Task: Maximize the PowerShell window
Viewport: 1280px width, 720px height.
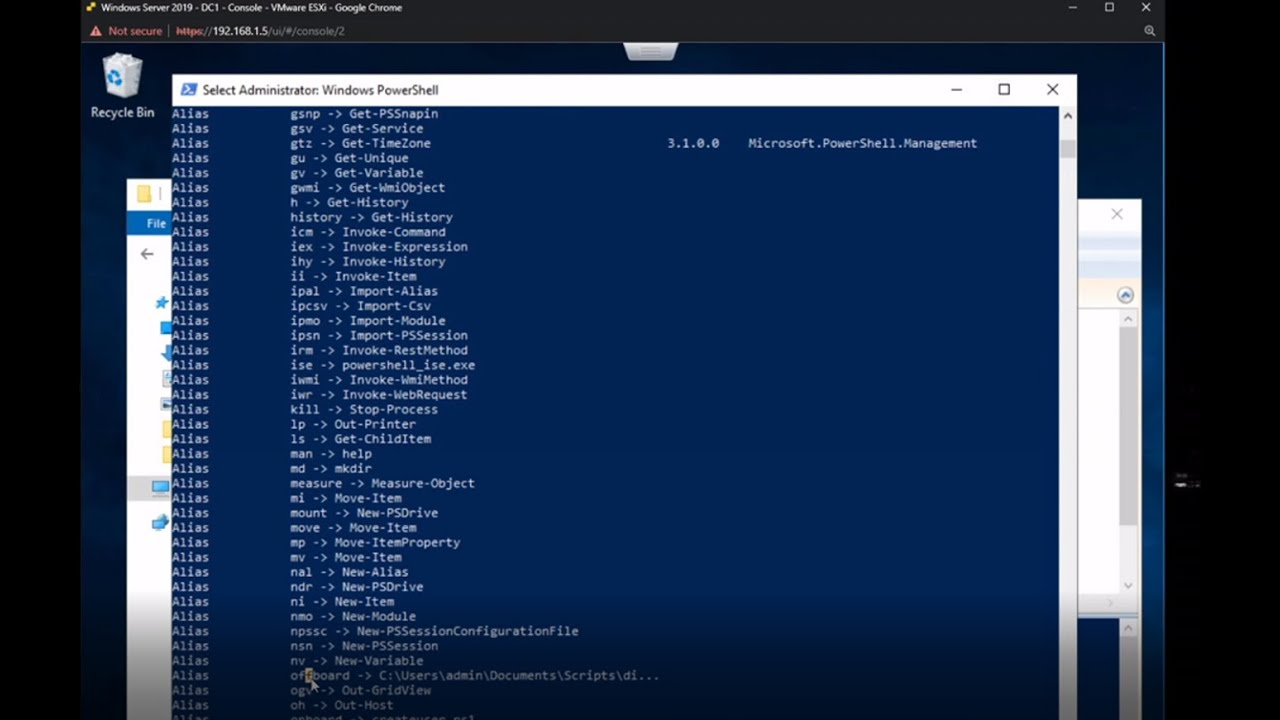Action: coord(1004,90)
